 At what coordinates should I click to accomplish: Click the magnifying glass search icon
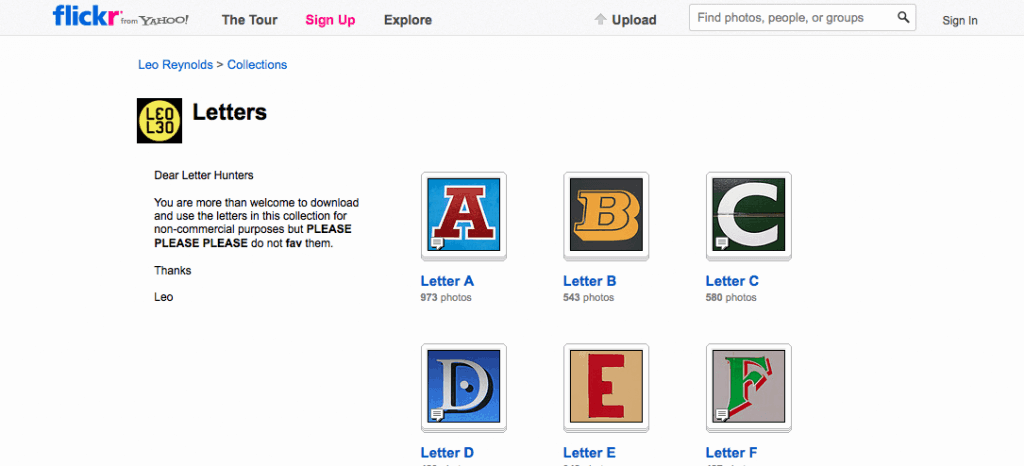click(903, 18)
